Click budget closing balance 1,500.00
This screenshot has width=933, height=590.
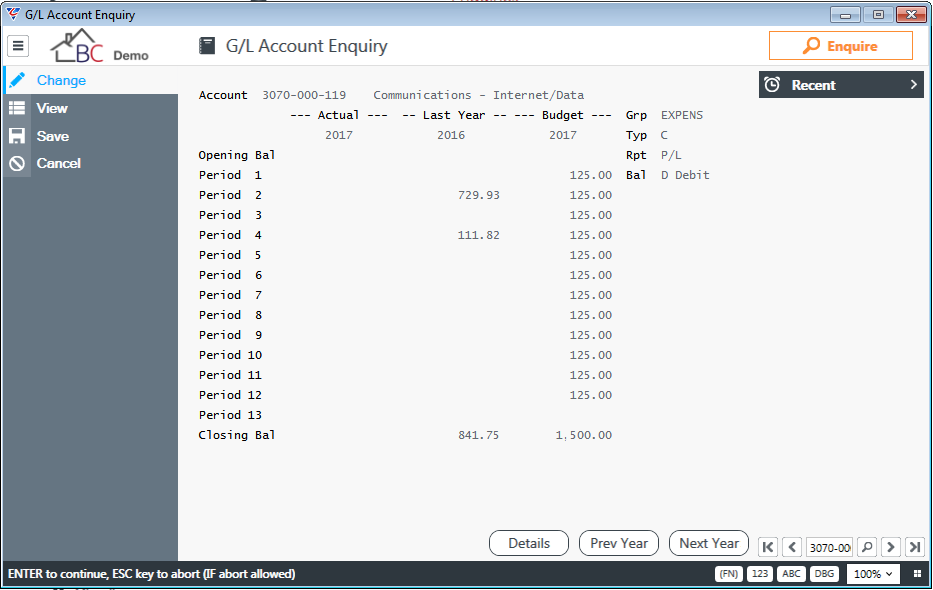point(584,435)
